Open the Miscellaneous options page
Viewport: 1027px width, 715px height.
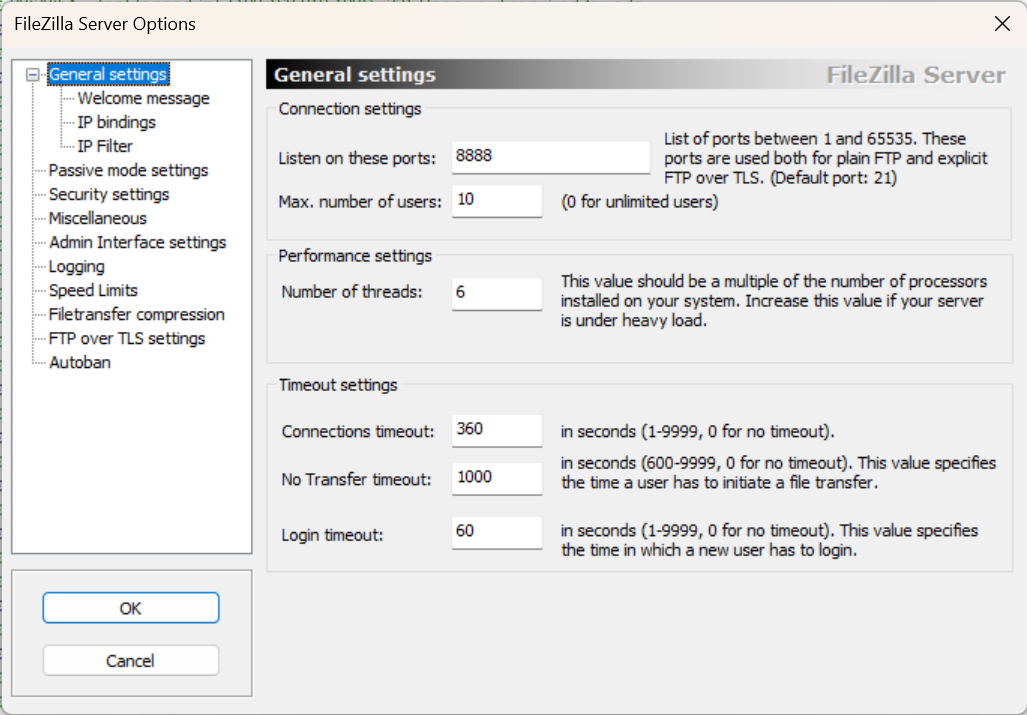[98, 219]
